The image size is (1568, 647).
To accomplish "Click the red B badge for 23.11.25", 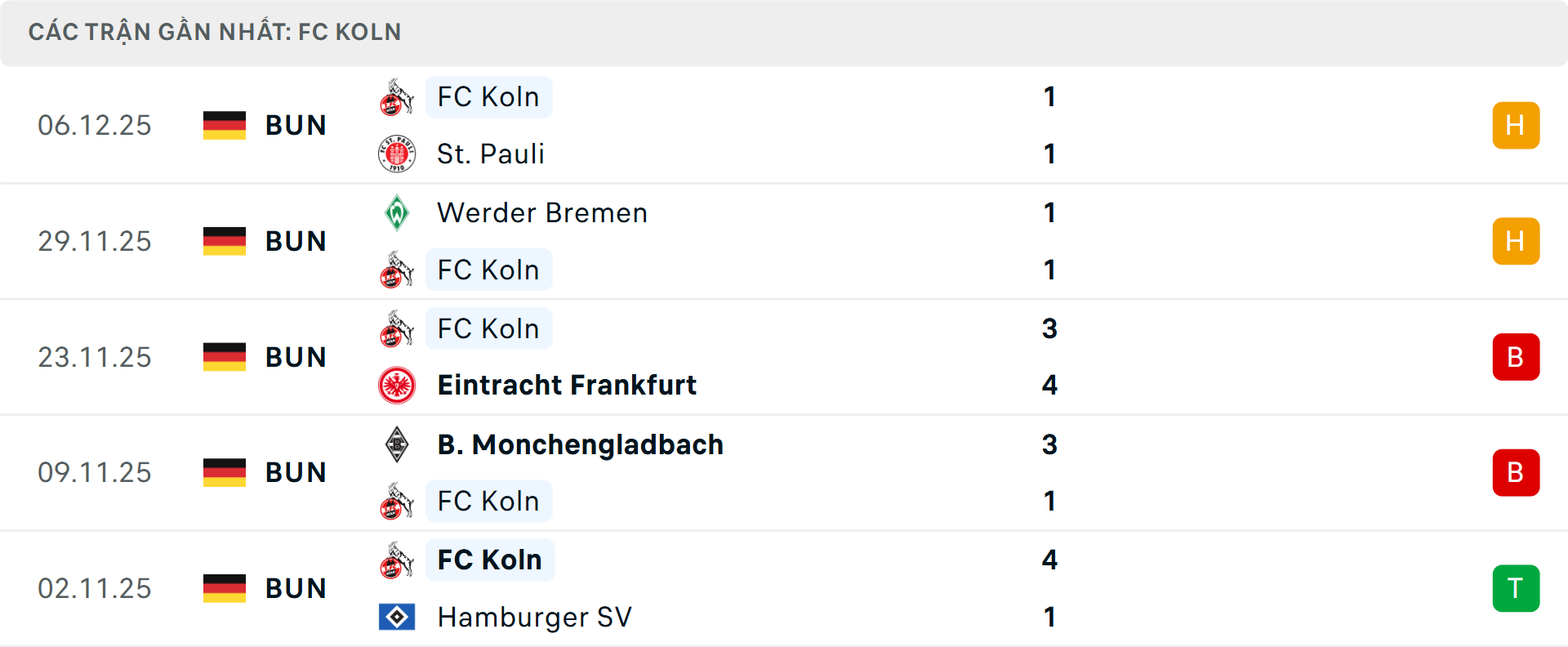I will (1515, 357).
